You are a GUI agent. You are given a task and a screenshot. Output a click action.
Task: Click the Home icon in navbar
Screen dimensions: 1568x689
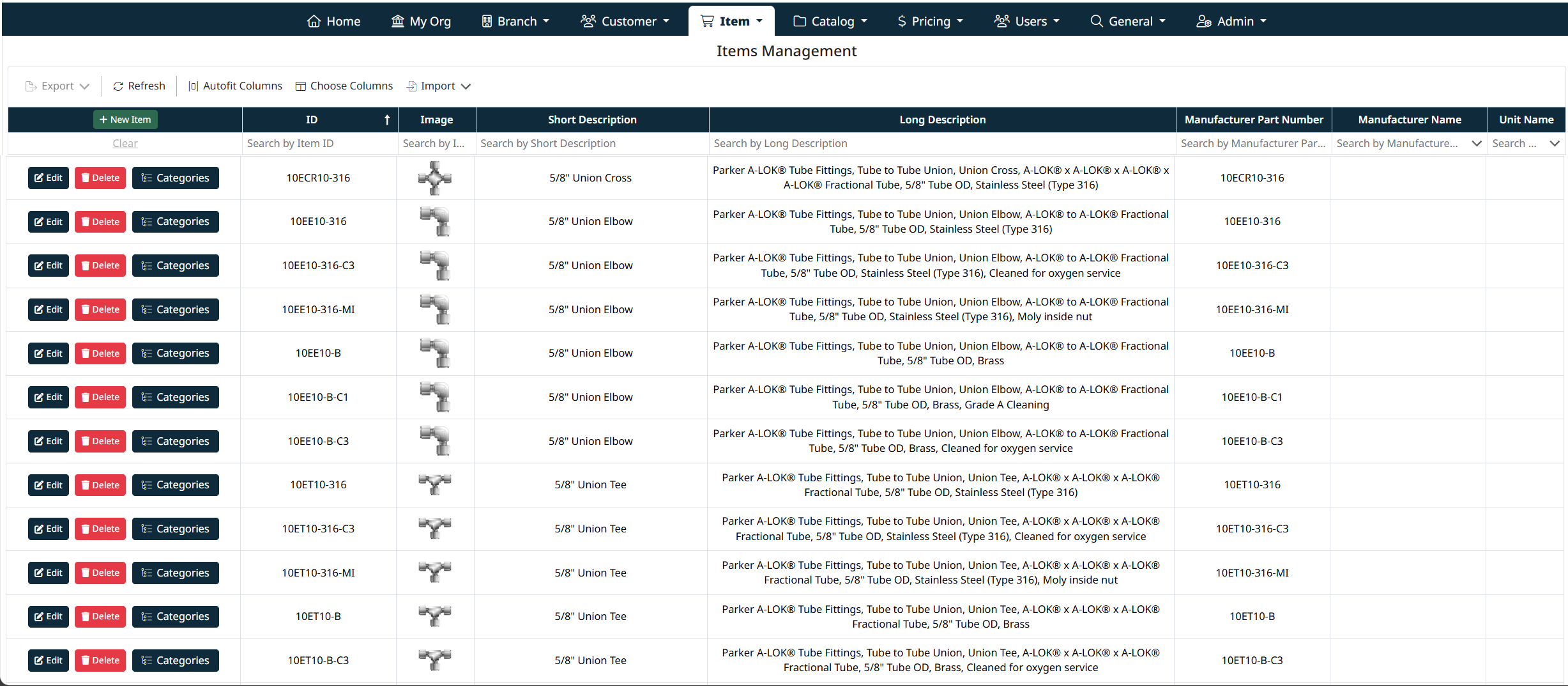click(x=314, y=21)
